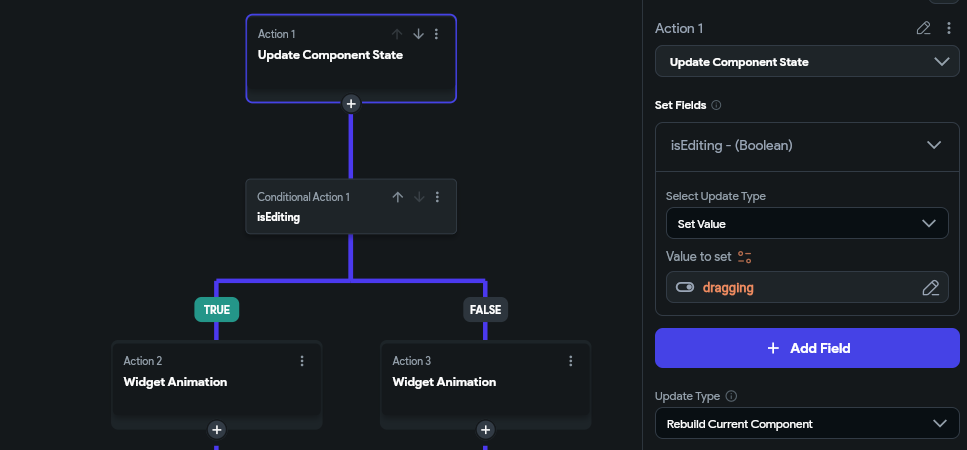967x450 pixels.
Task: Show Set Fields info tooltip icon
Action: 716,105
